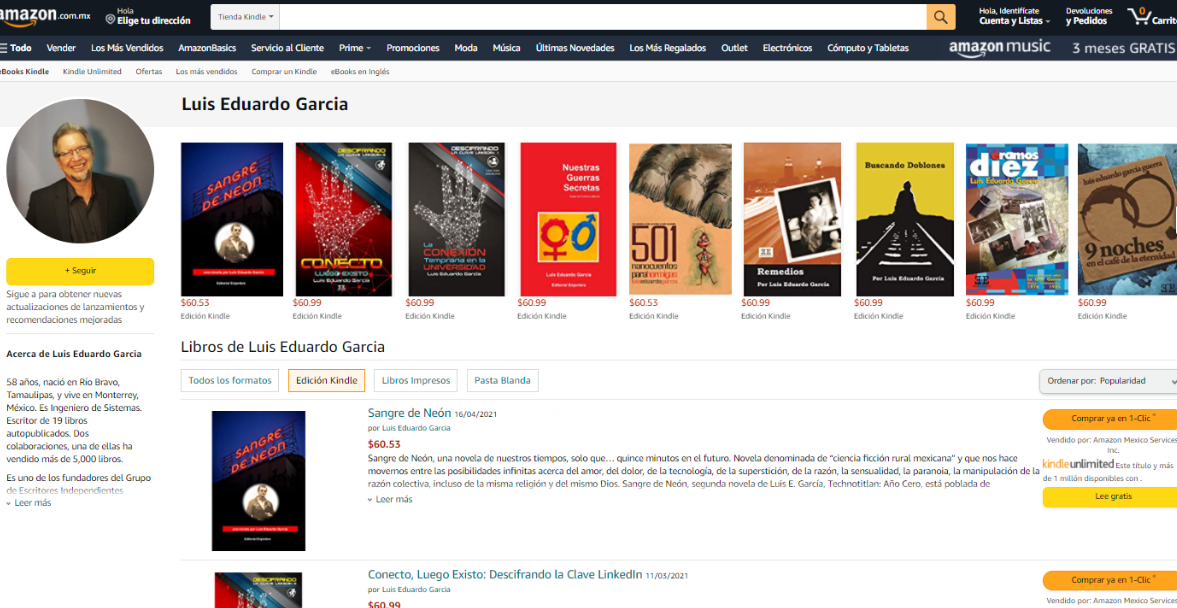
Task: Expand the Prime menu dropdown
Action: pyautogui.click(x=355, y=48)
